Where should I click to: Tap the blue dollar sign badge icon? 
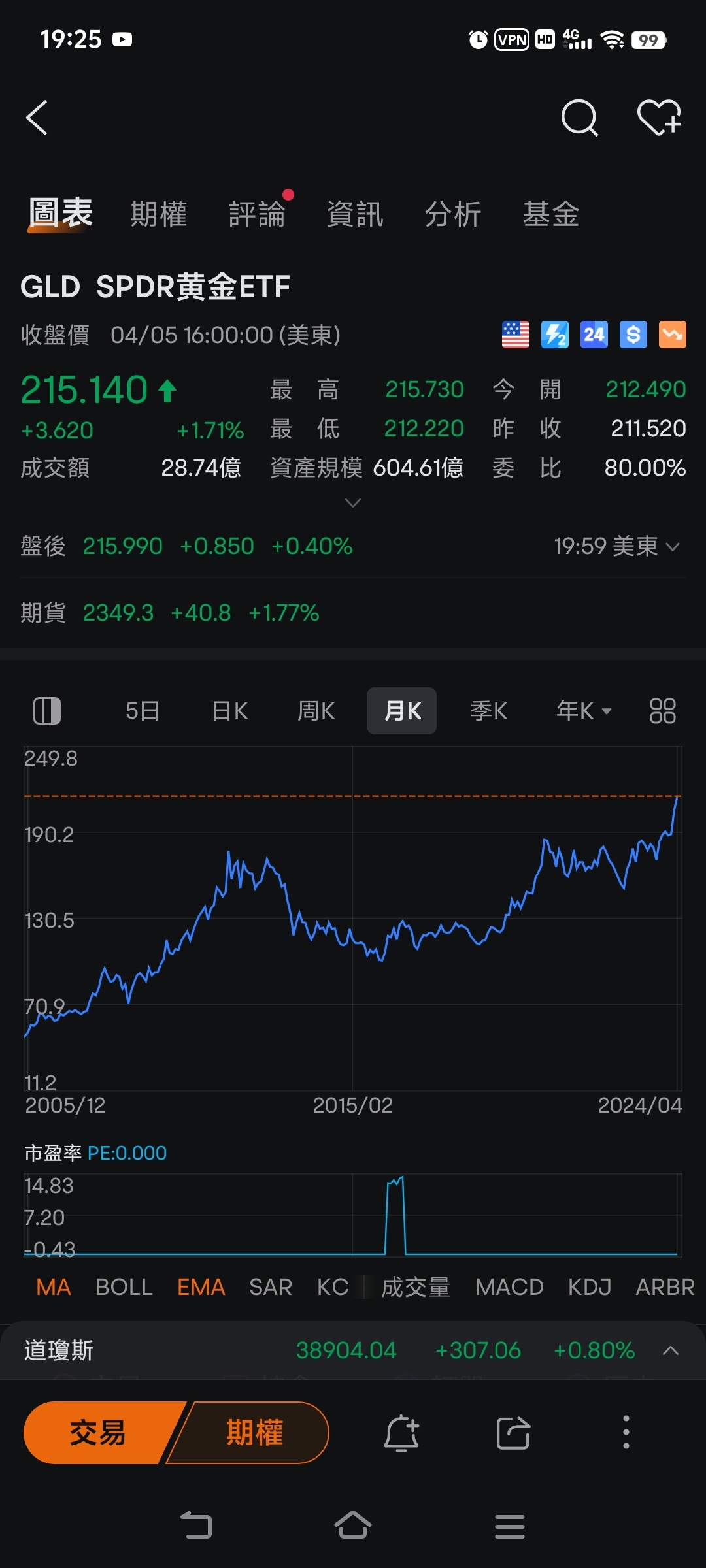coord(633,335)
